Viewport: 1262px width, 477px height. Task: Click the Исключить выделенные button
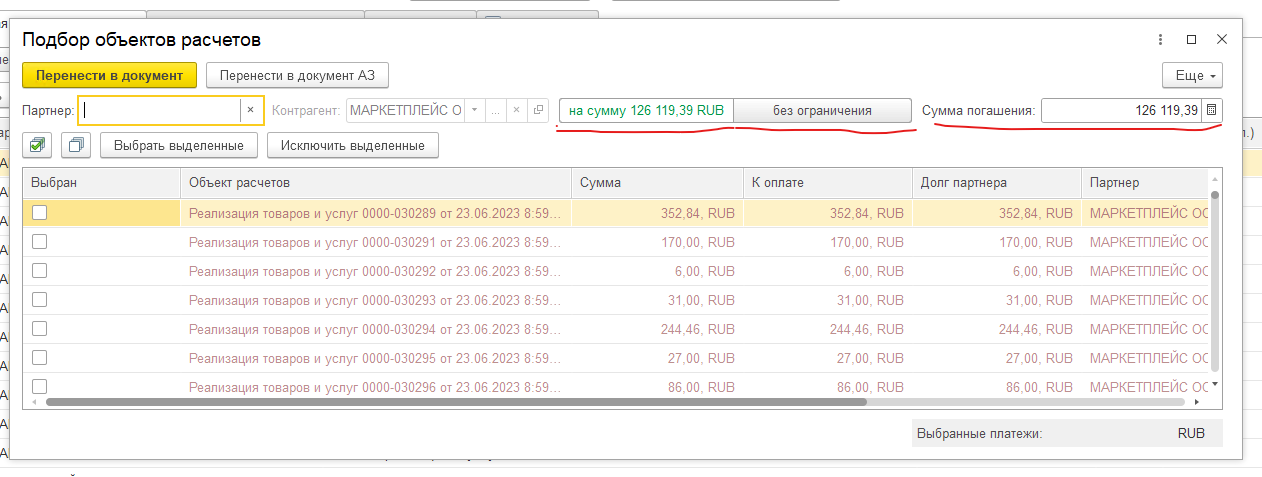[x=352, y=145]
